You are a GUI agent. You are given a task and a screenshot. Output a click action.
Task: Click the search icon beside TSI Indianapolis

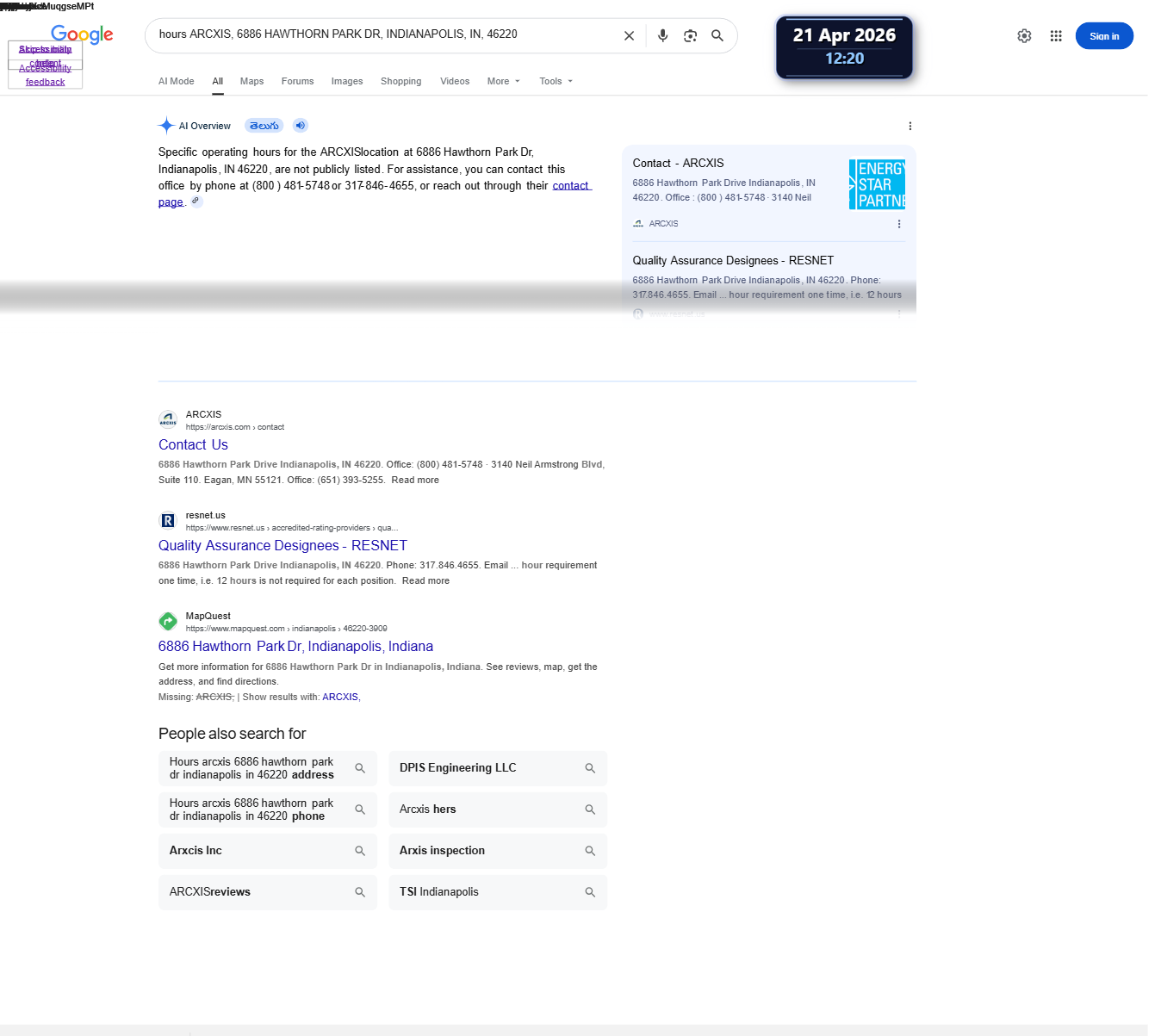590,892
